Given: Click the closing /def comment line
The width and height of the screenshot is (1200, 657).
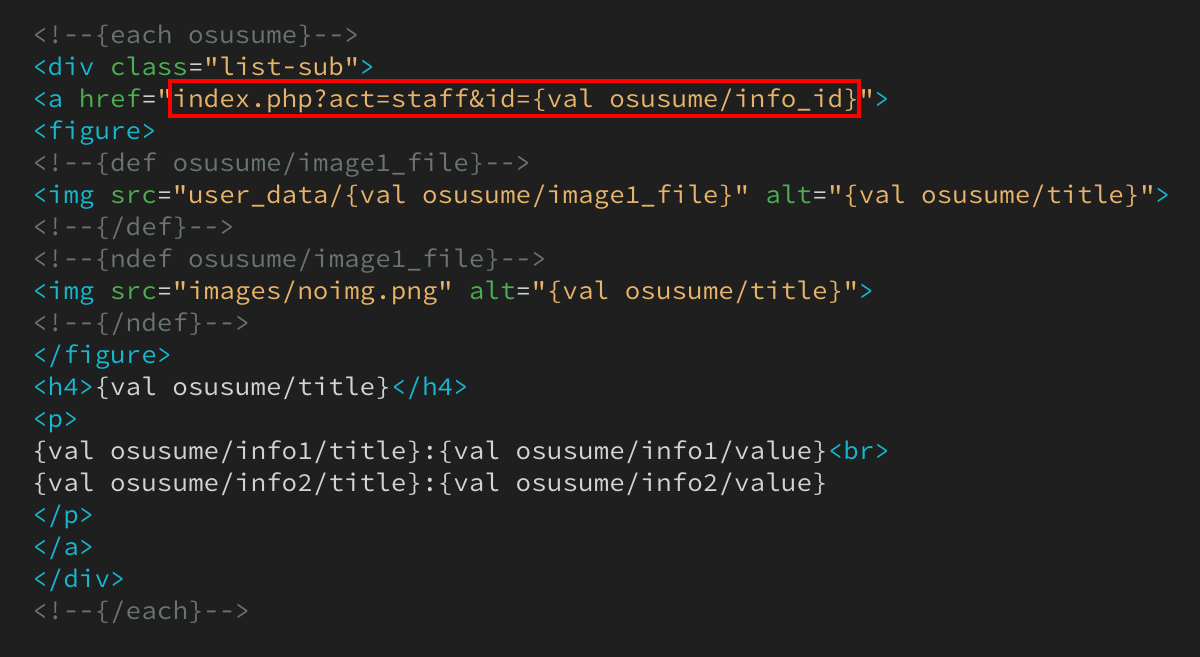Looking at the screenshot, I should coord(133,227).
